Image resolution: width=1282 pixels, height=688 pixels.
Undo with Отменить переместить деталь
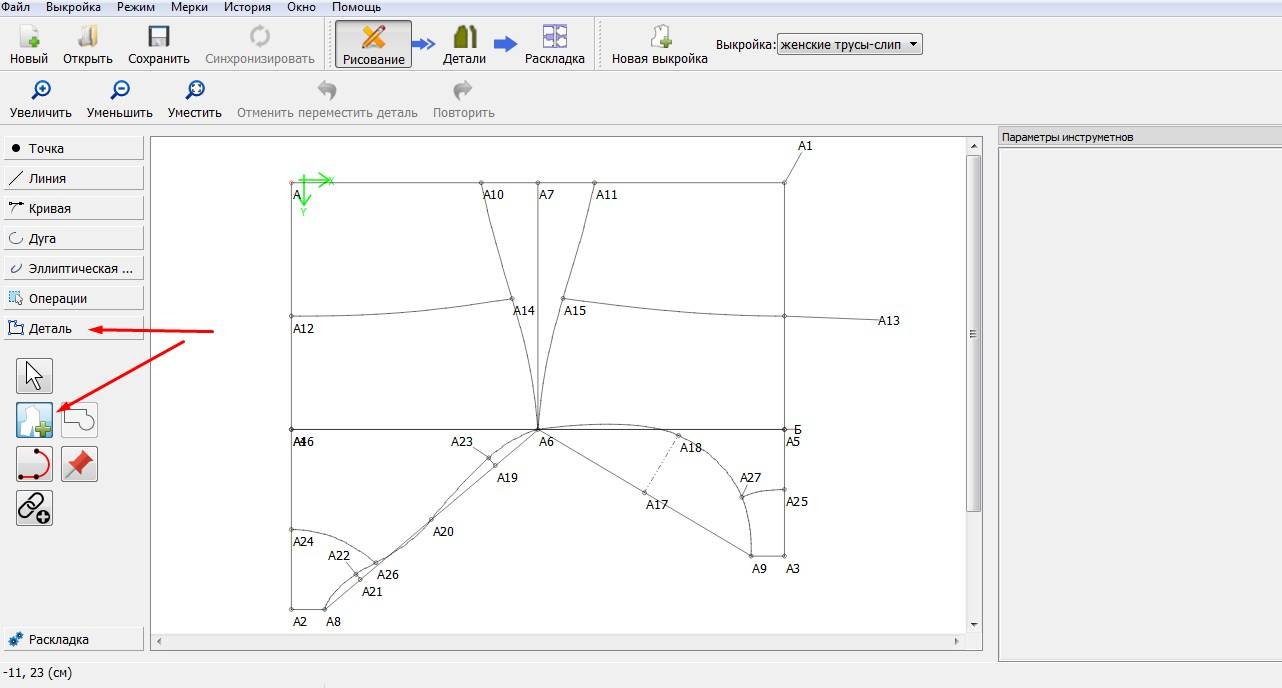pyautogui.click(x=327, y=100)
